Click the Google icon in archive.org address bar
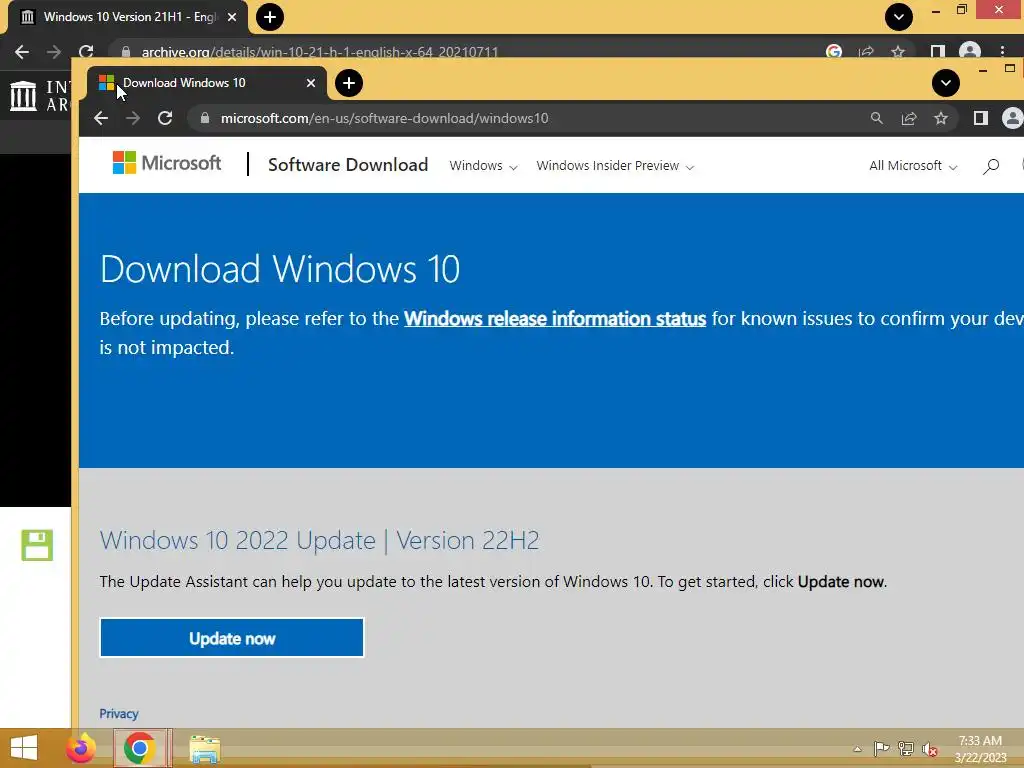This screenshot has width=1024, height=768. click(834, 51)
